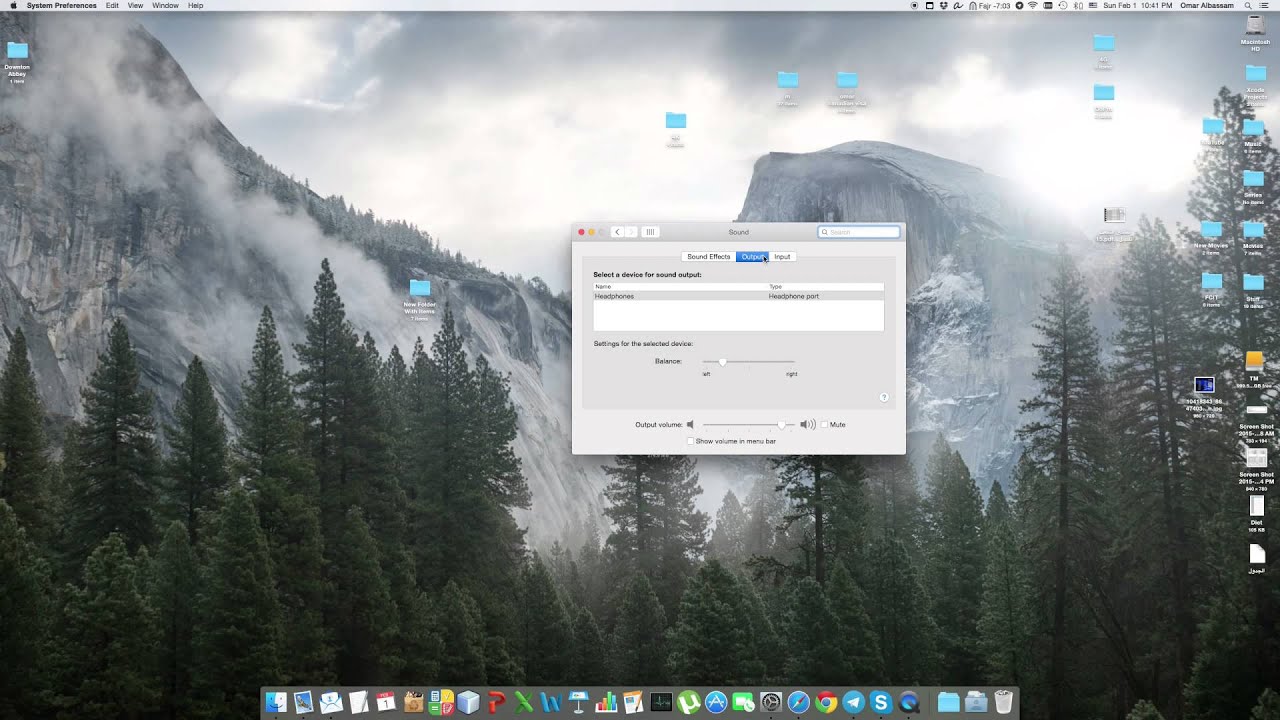Click the date and time in menu bar
Image resolution: width=1280 pixels, height=720 pixels.
coord(1138,6)
